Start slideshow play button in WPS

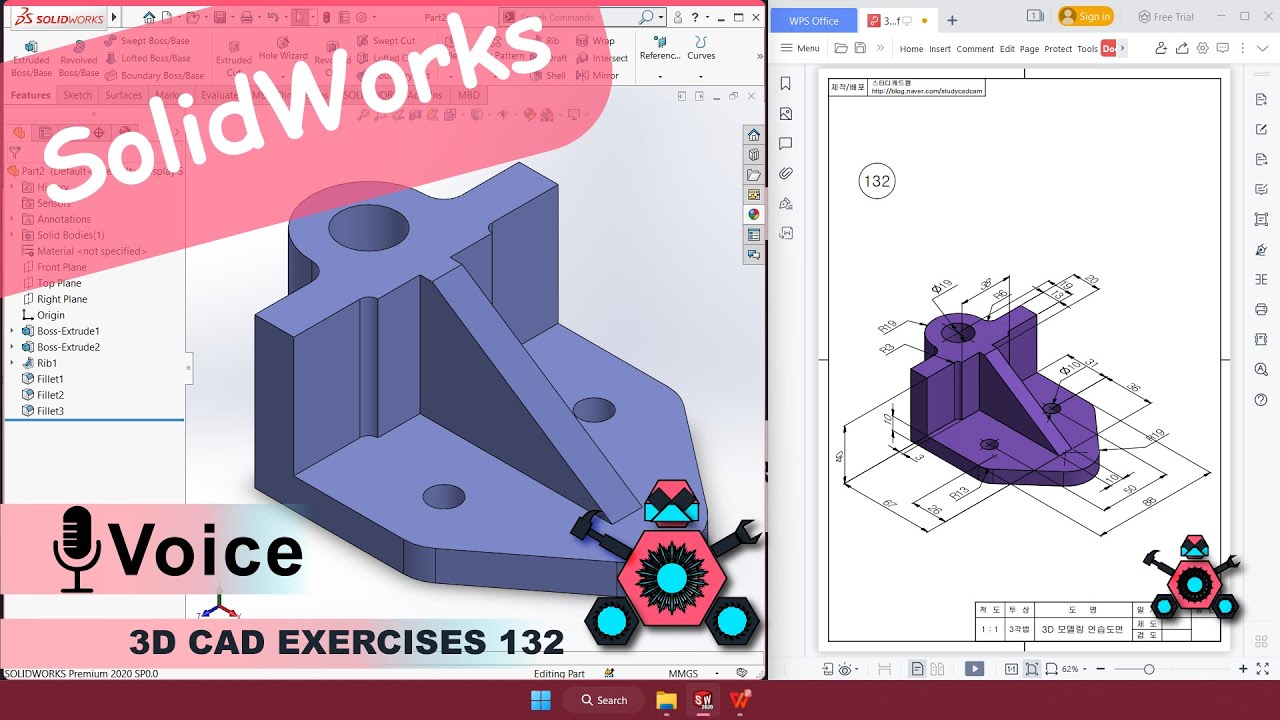click(974, 669)
